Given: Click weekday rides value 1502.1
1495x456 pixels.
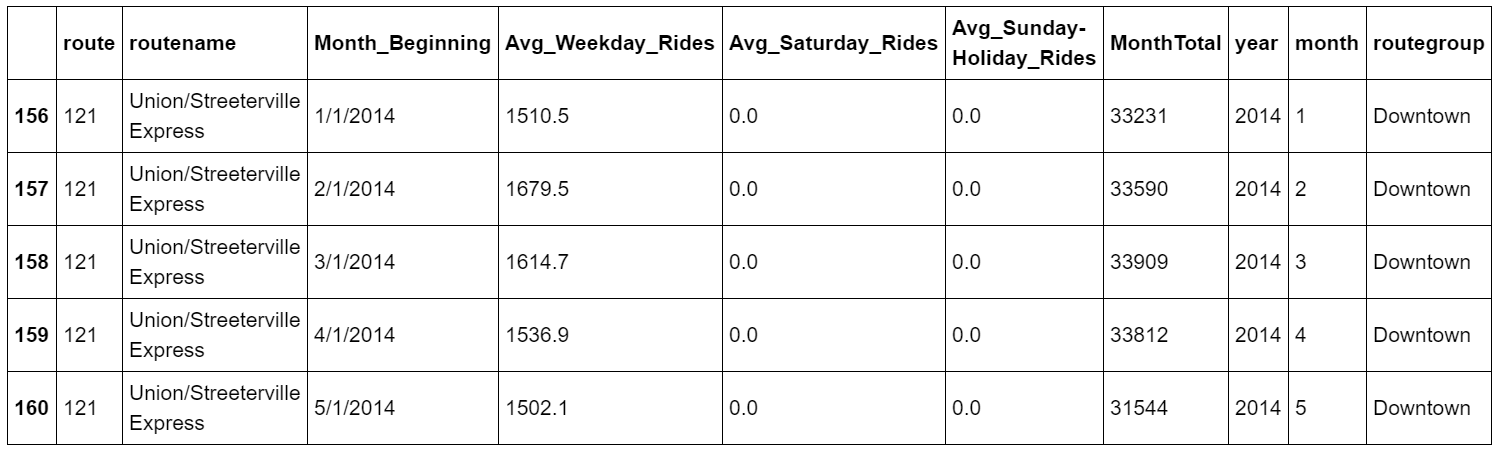Looking at the screenshot, I should (537, 408).
